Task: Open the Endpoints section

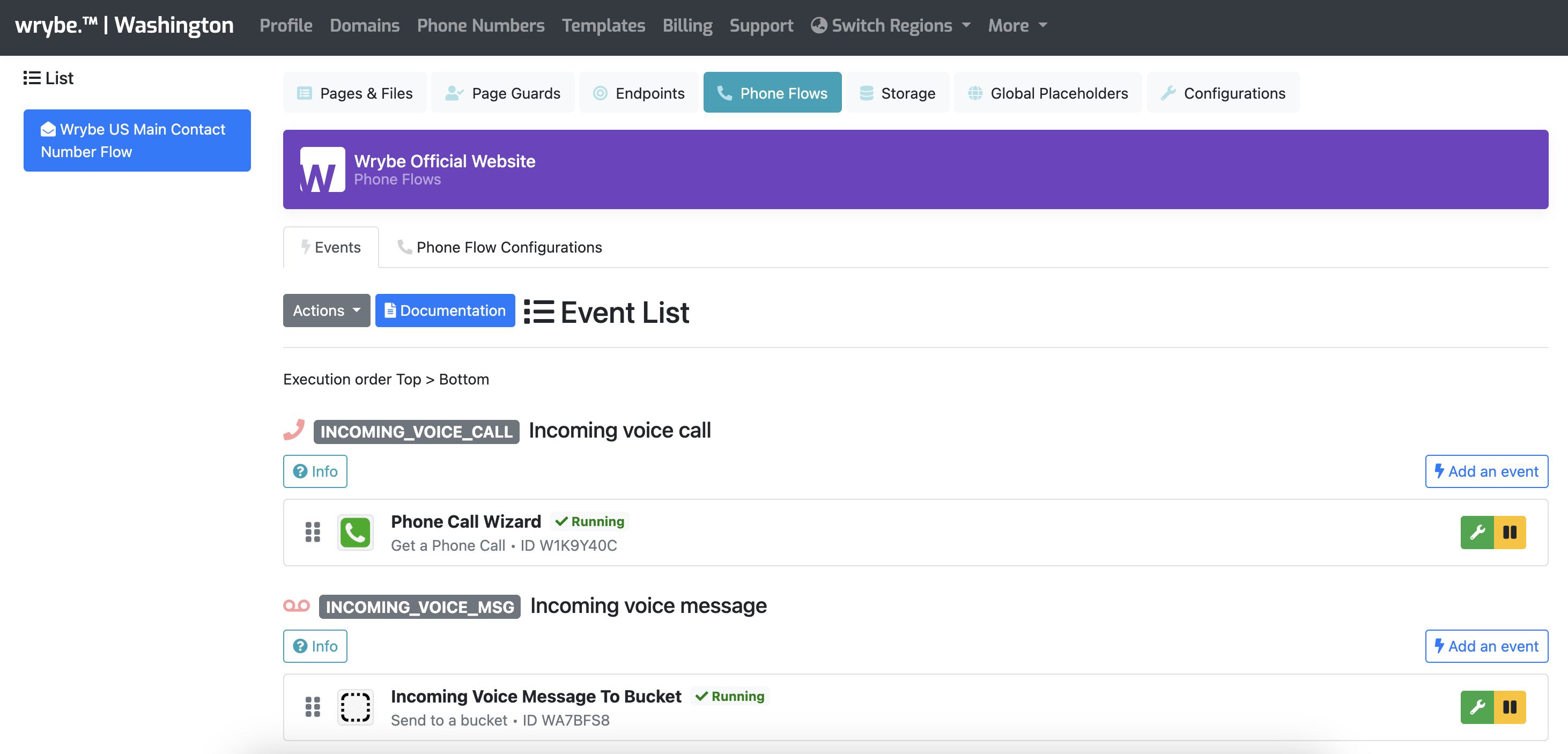Action: coord(639,92)
